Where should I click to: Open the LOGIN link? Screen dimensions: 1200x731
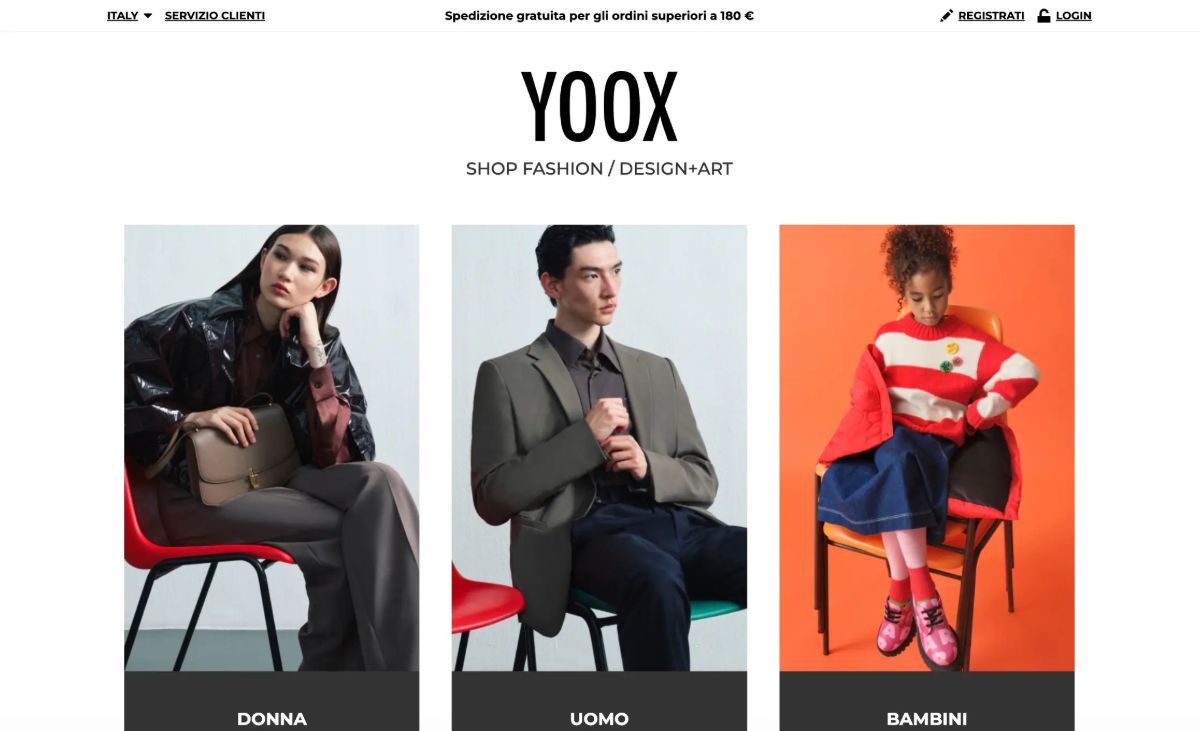pyautogui.click(x=1073, y=16)
